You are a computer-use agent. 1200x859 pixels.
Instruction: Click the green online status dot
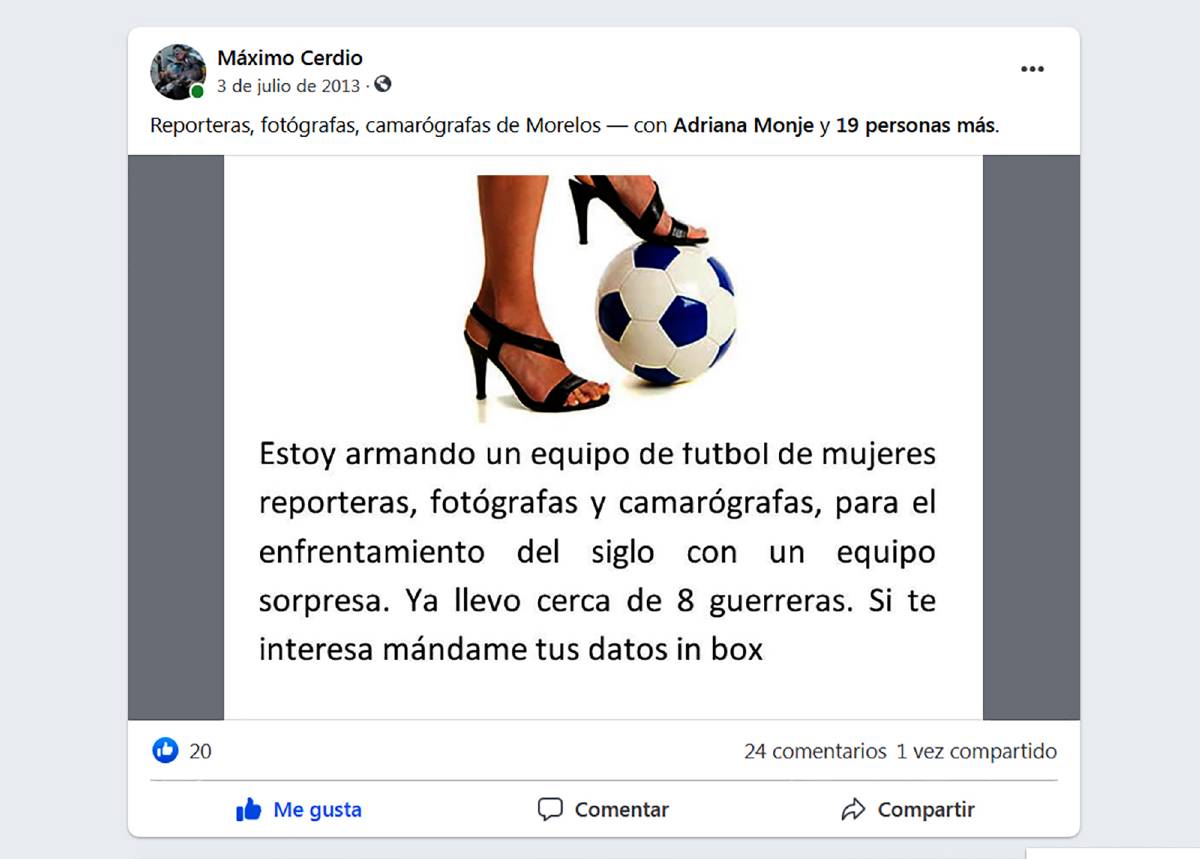197,92
